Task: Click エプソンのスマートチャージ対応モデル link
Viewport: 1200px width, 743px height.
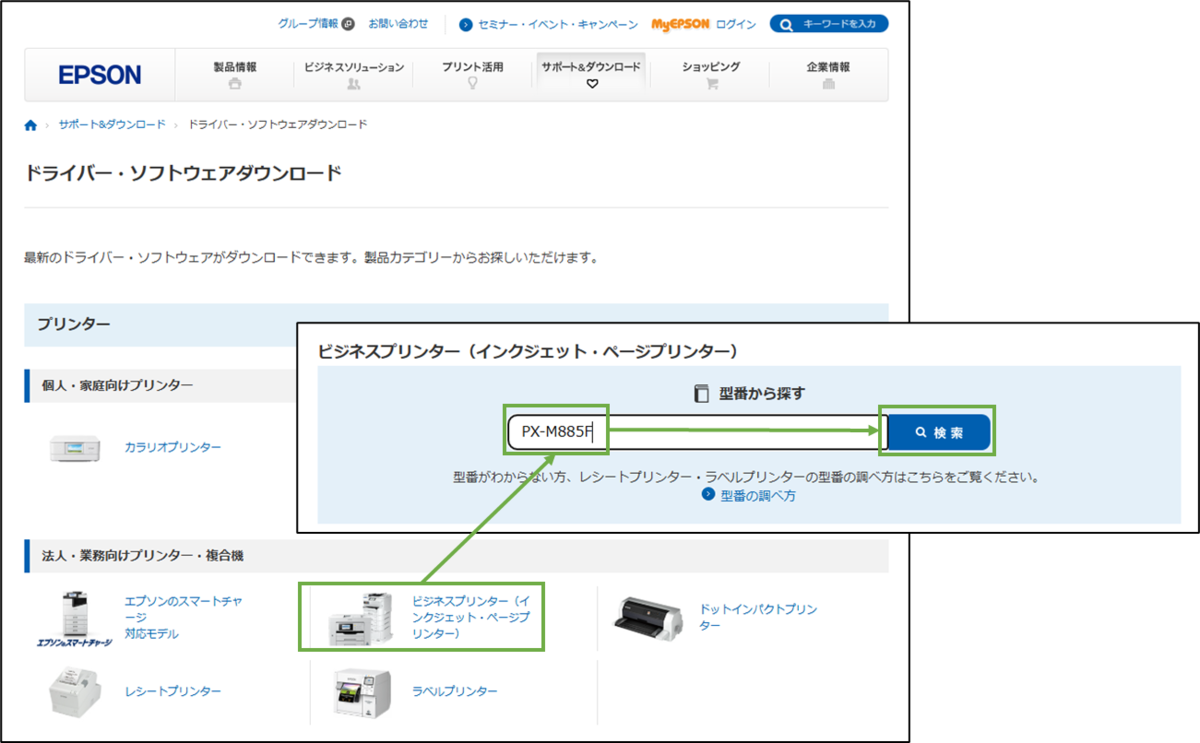Action: 183,617
